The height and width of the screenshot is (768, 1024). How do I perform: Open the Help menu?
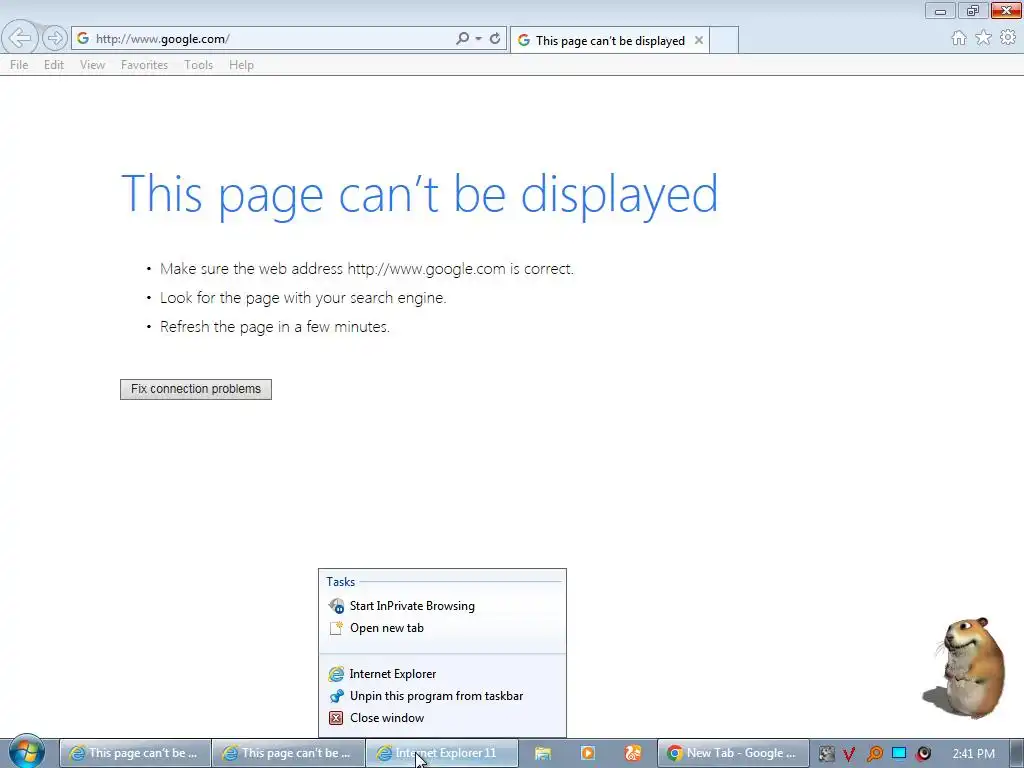pos(241,65)
